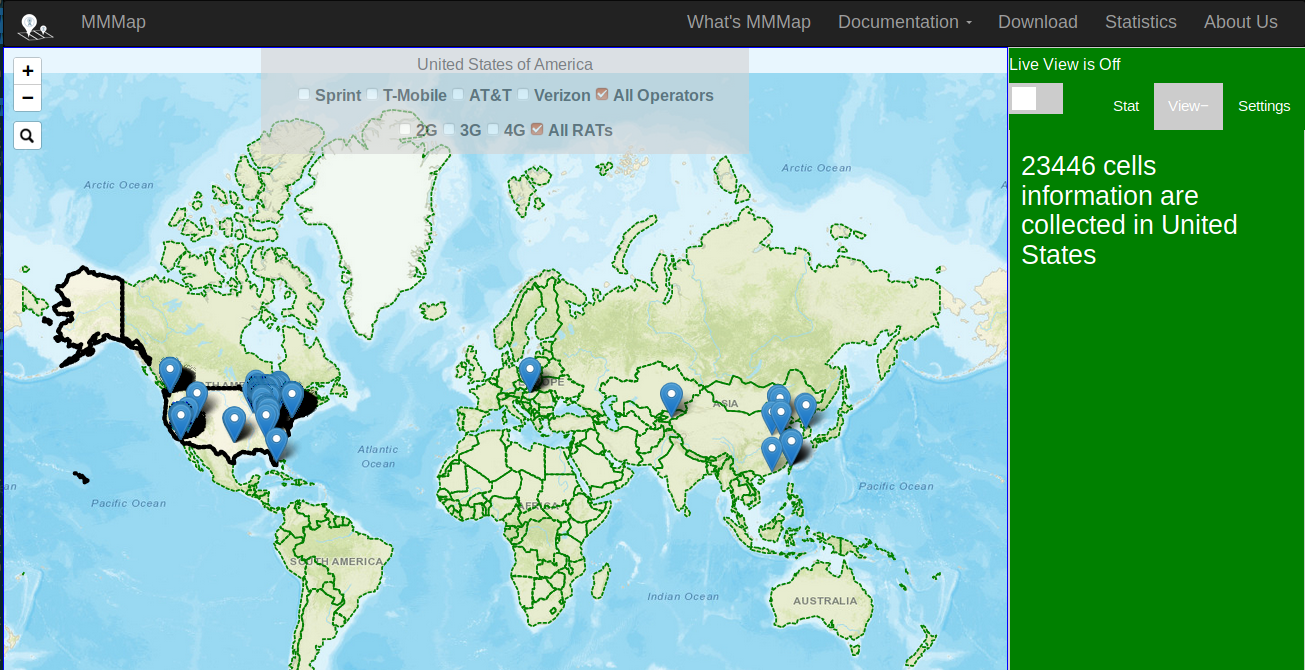Turn on the Live View switch

1036,98
